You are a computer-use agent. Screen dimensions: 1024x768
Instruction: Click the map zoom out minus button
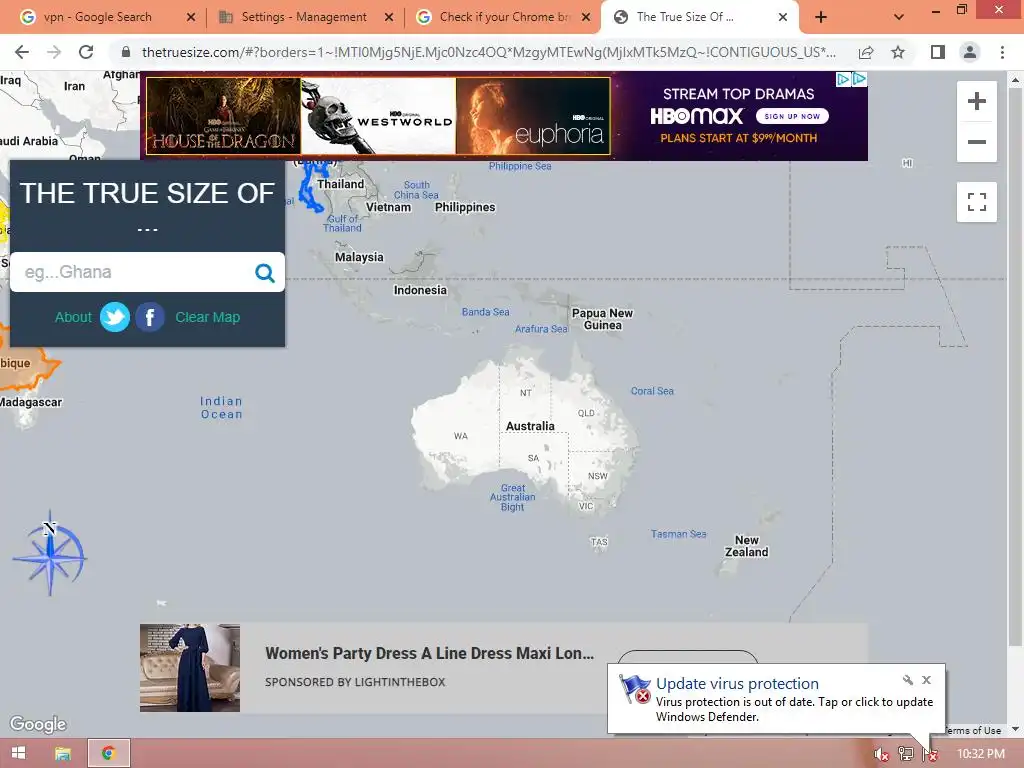[x=976, y=142]
